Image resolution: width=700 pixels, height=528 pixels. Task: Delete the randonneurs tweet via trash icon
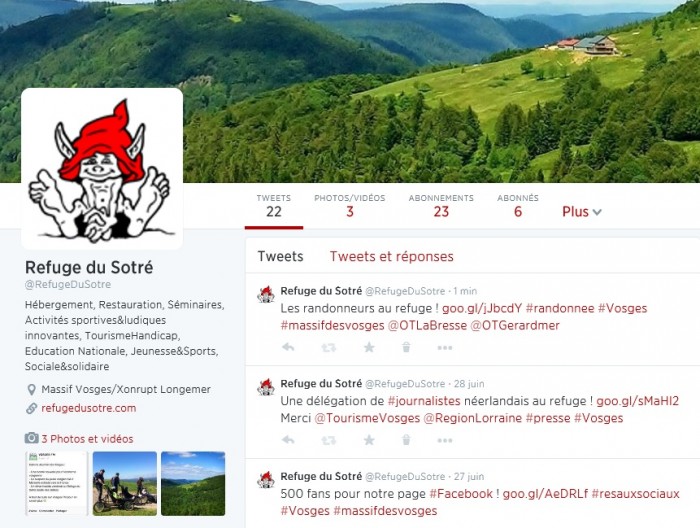(406, 347)
